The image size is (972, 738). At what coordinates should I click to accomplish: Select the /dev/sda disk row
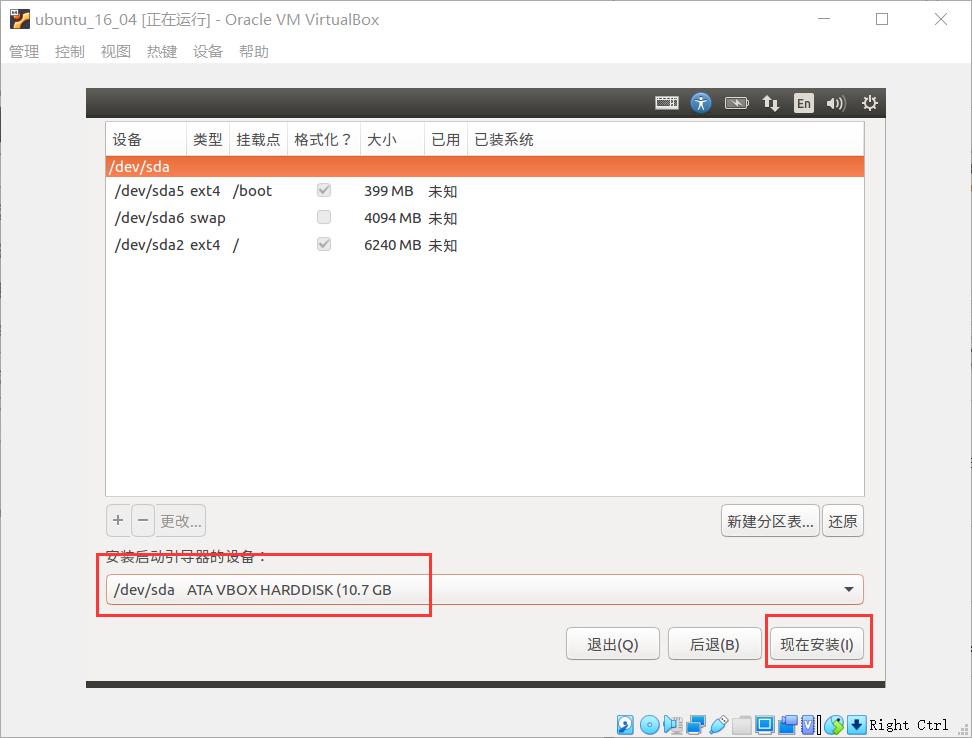point(485,167)
